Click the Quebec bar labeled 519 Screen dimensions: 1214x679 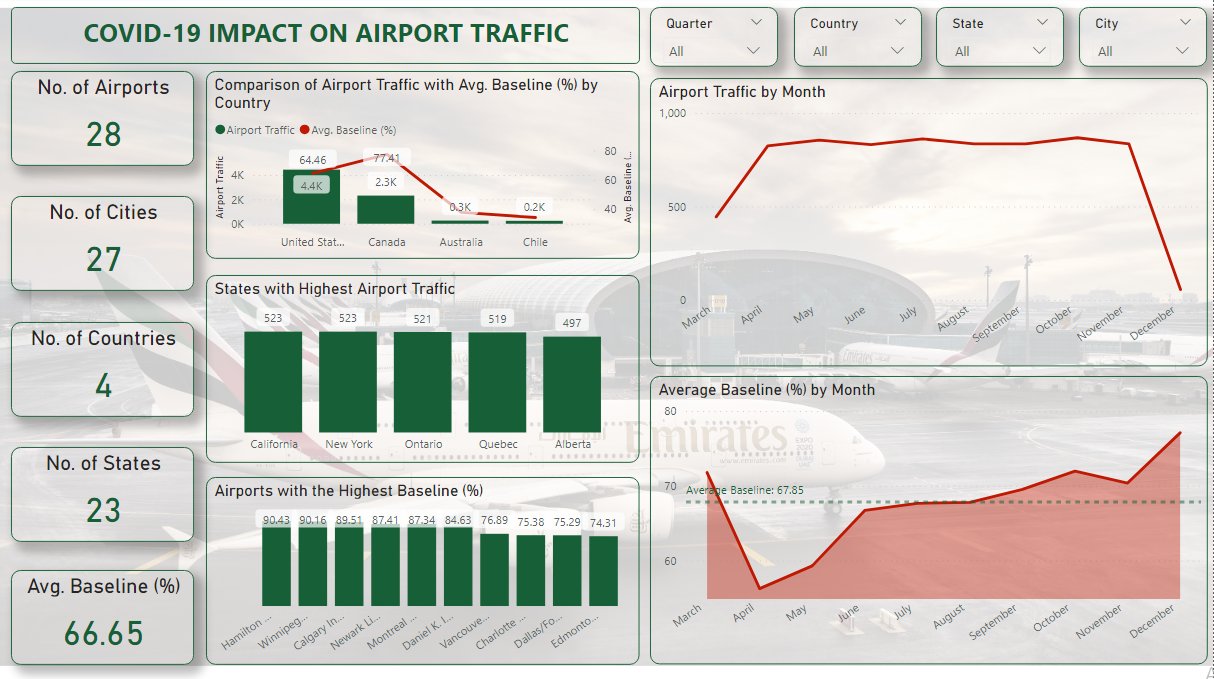tap(497, 382)
